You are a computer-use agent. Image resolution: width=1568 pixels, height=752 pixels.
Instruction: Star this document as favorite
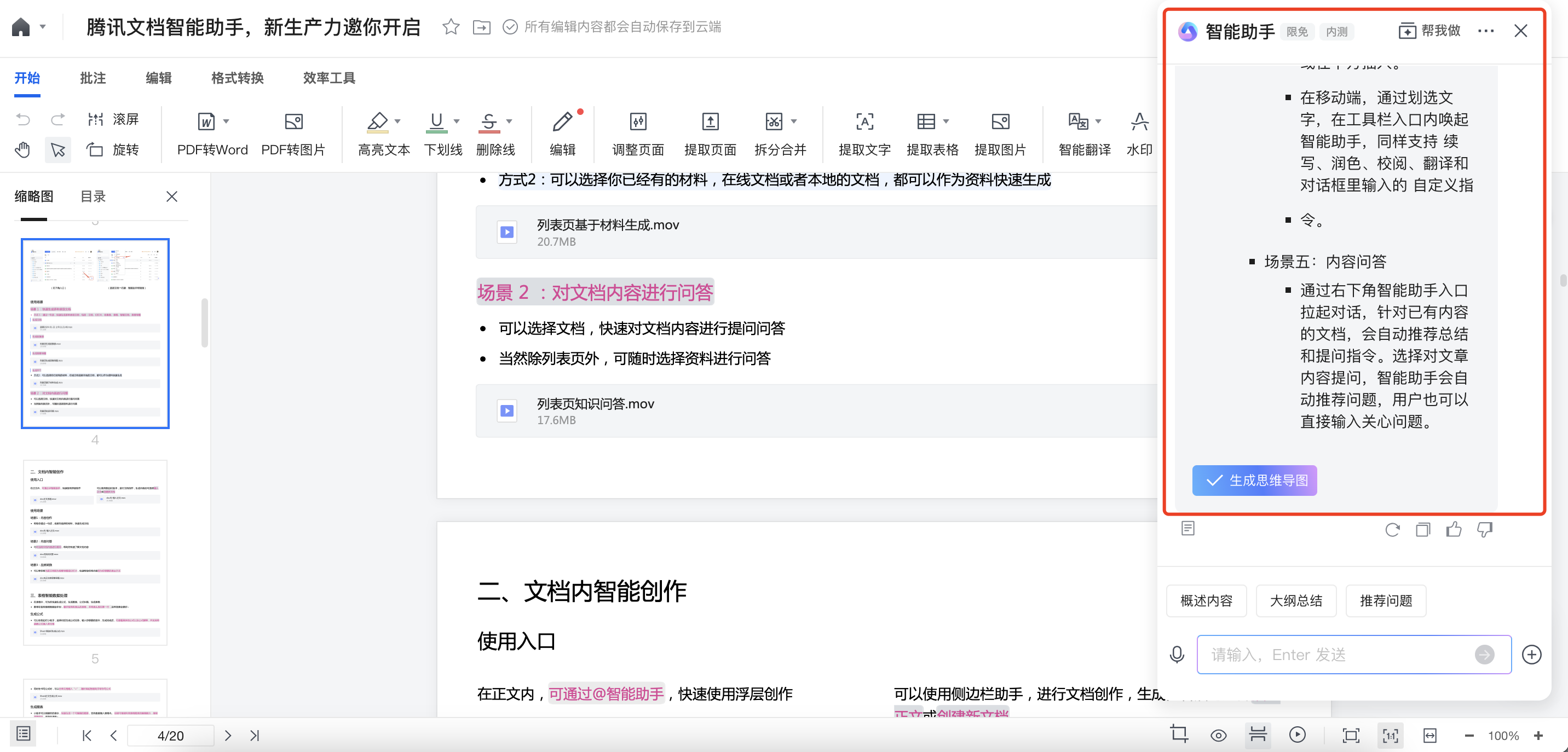pyautogui.click(x=451, y=27)
